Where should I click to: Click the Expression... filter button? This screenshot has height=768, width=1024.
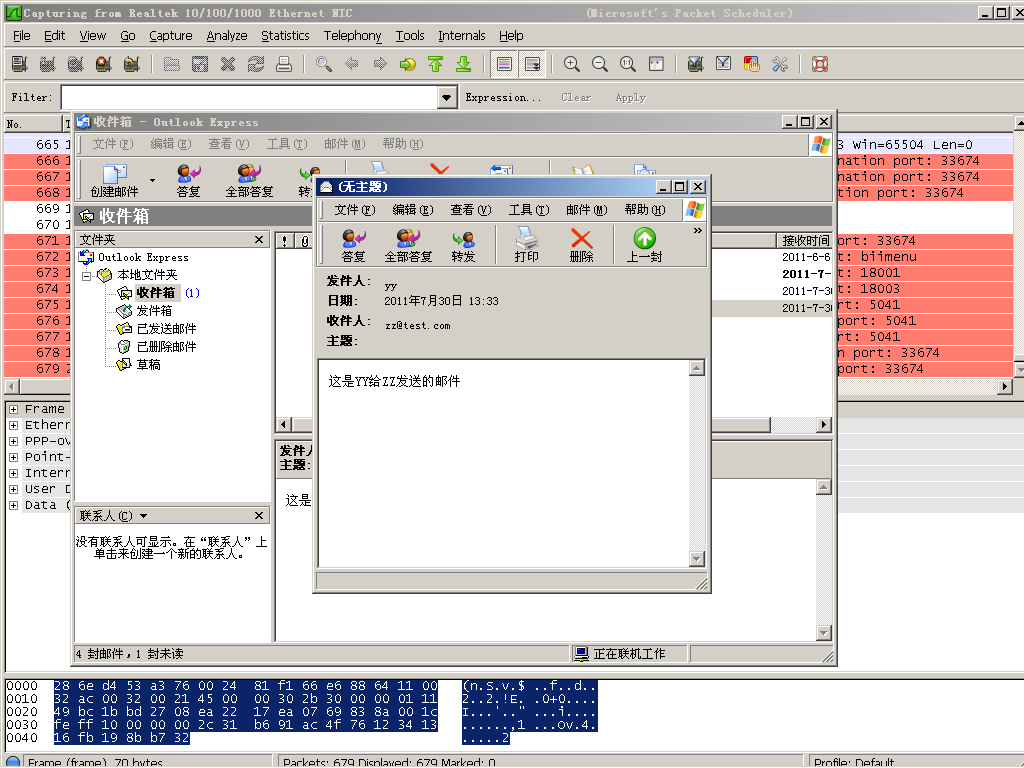point(504,97)
